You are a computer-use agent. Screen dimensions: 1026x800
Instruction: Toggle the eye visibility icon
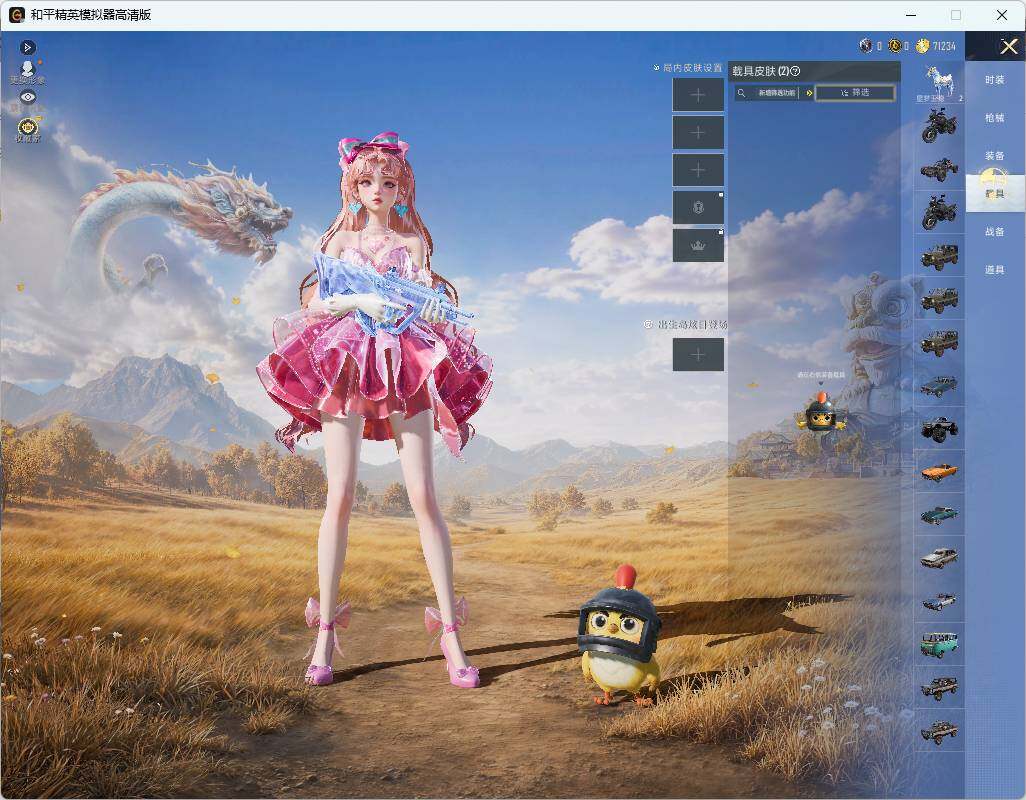(x=27, y=97)
